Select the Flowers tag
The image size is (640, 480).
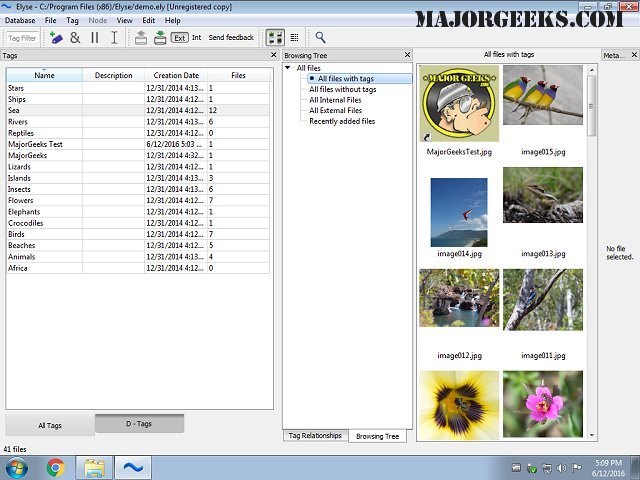[x=138, y=200]
